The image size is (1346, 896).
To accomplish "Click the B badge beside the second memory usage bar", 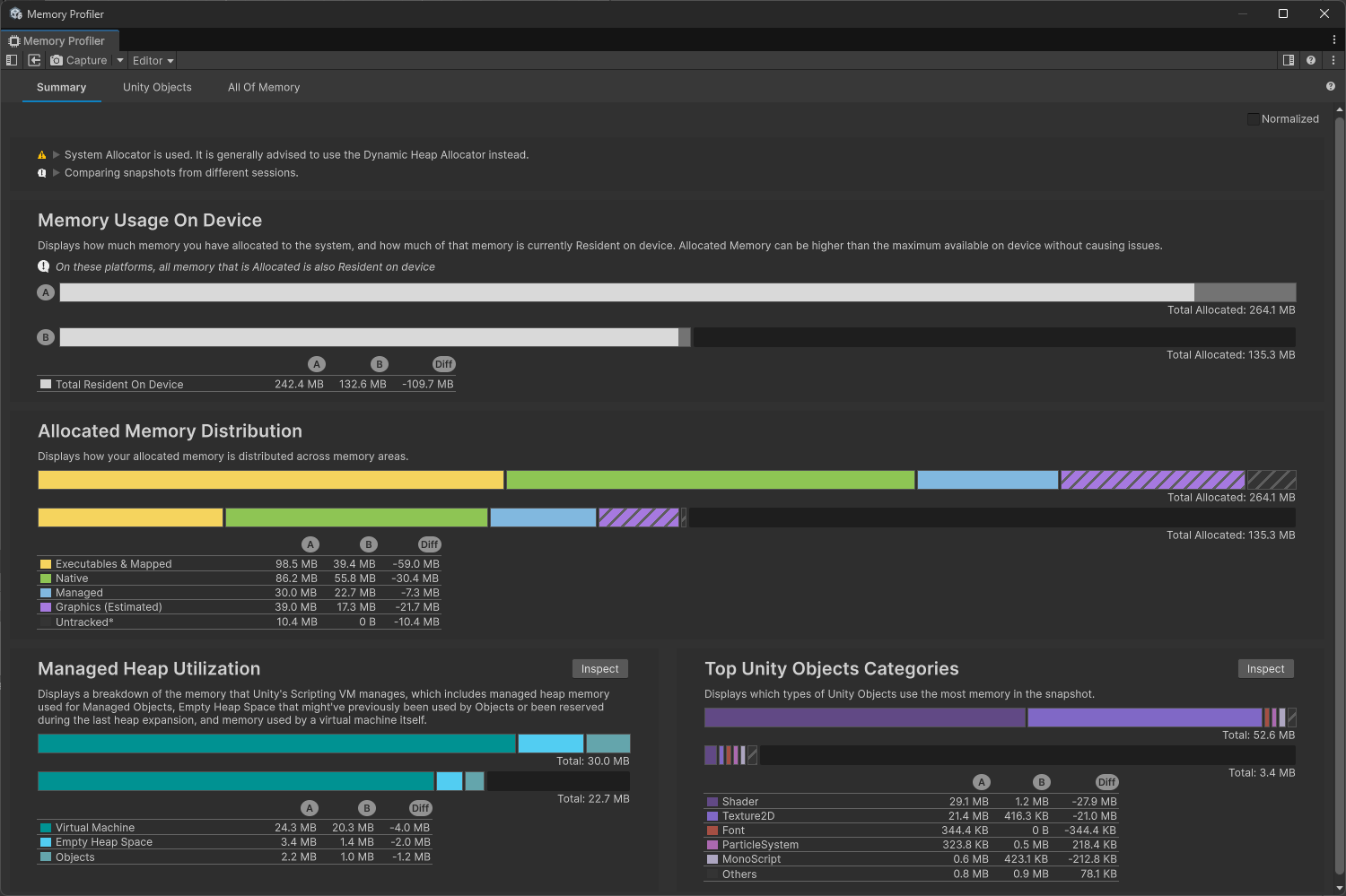I will pyautogui.click(x=46, y=337).
